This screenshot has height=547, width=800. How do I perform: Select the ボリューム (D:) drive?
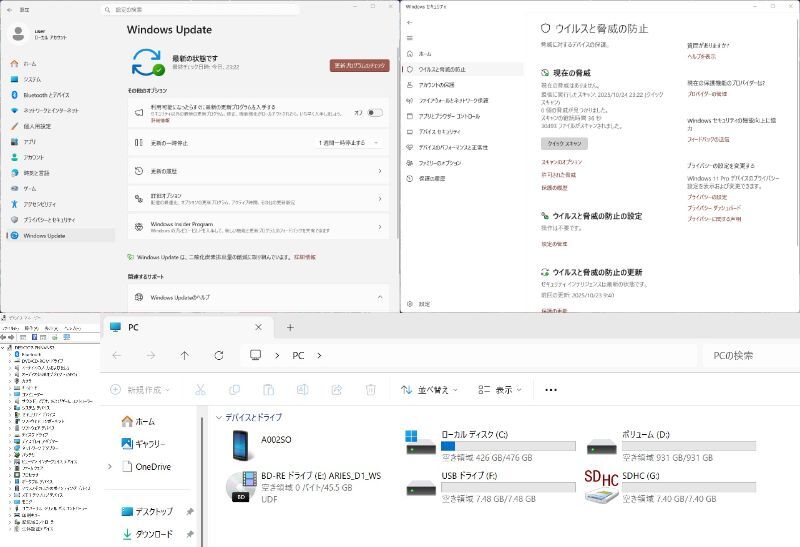click(670, 446)
